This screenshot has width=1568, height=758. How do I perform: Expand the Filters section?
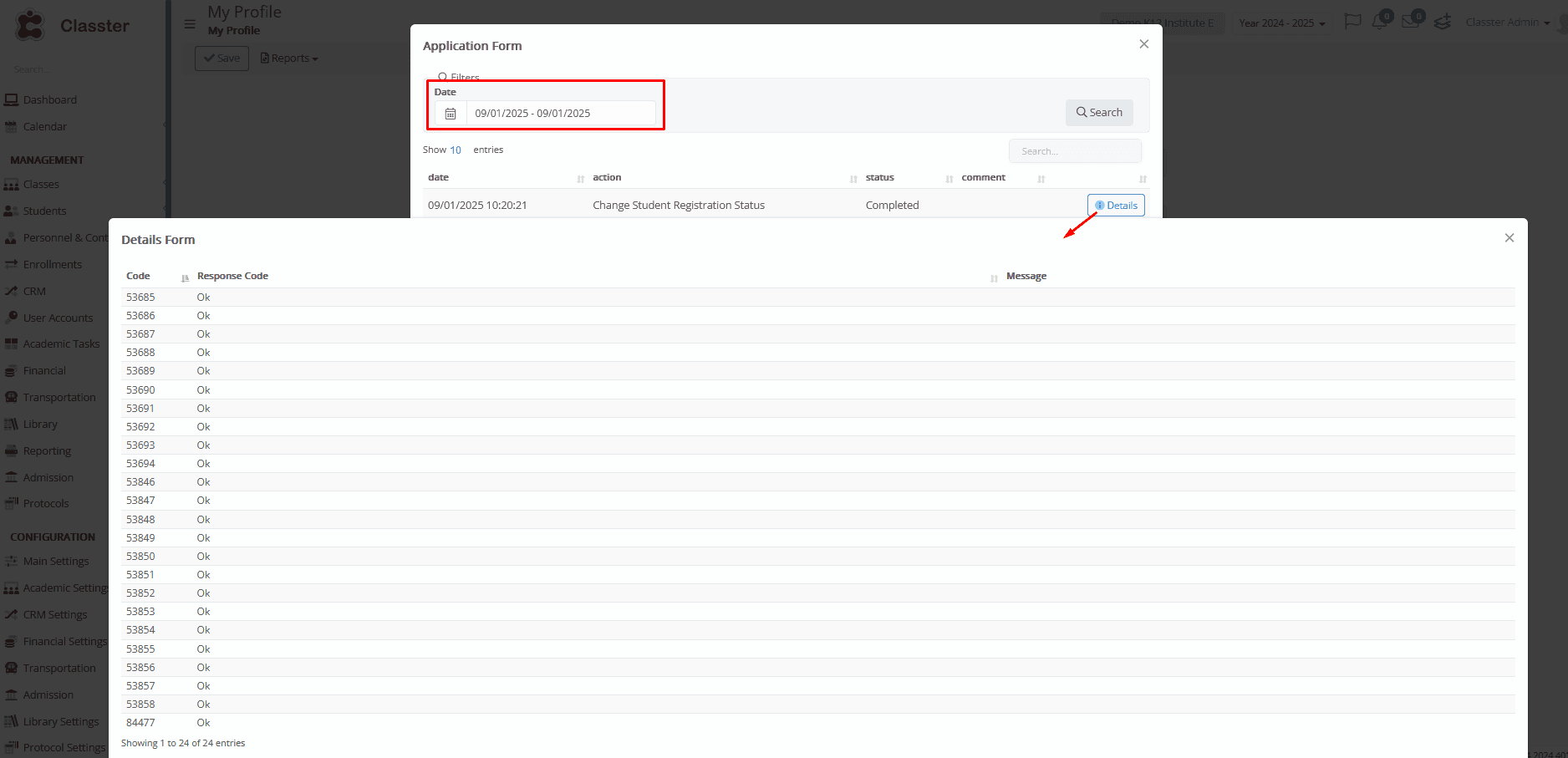(x=459, y=77)
